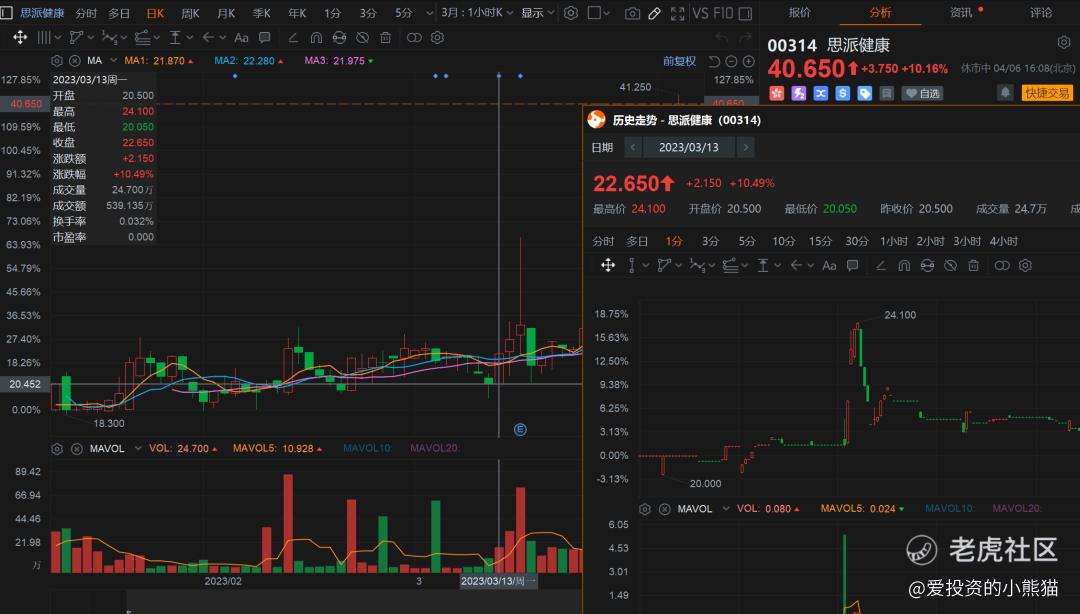Select 15分 period in popup
This screenshot has height=614, width=1080.
coord(820,241)
